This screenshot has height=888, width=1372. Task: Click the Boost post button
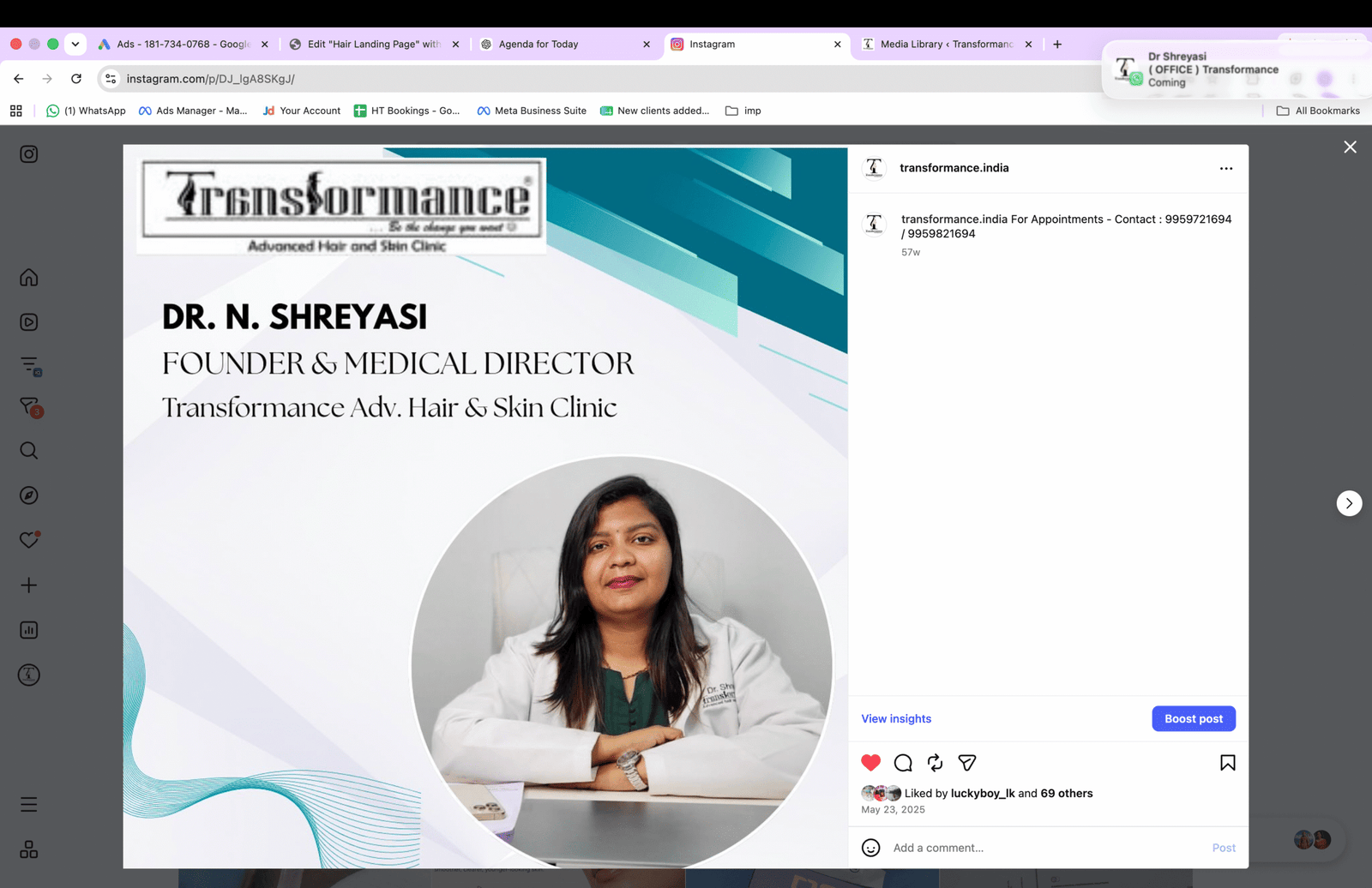click(x=1194, y=719)
